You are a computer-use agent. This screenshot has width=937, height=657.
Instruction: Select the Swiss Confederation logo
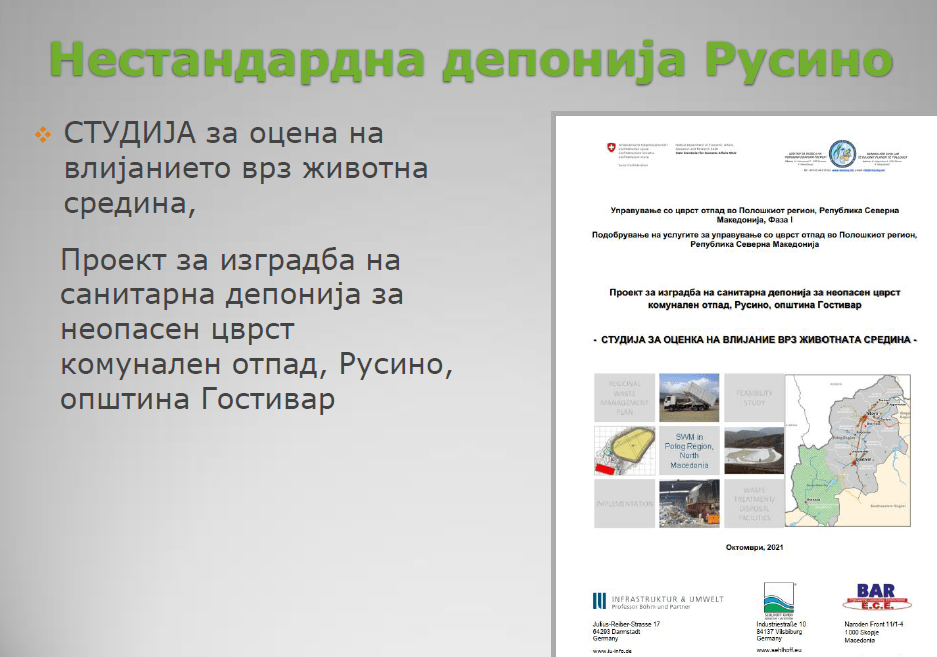pos(611,147)
